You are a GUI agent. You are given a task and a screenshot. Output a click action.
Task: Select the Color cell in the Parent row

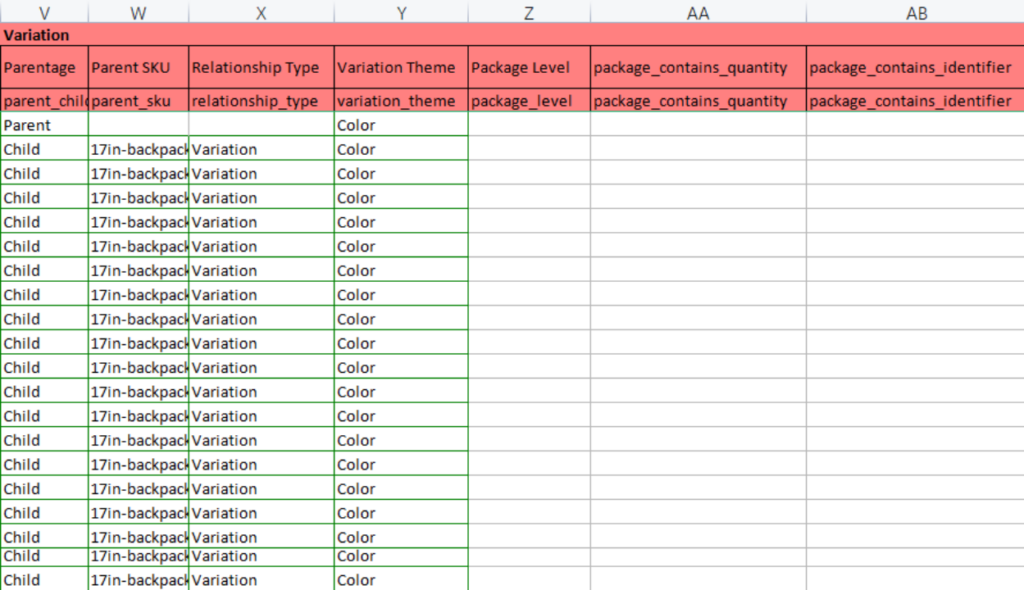pyautogui.click(x=401, y=125)
